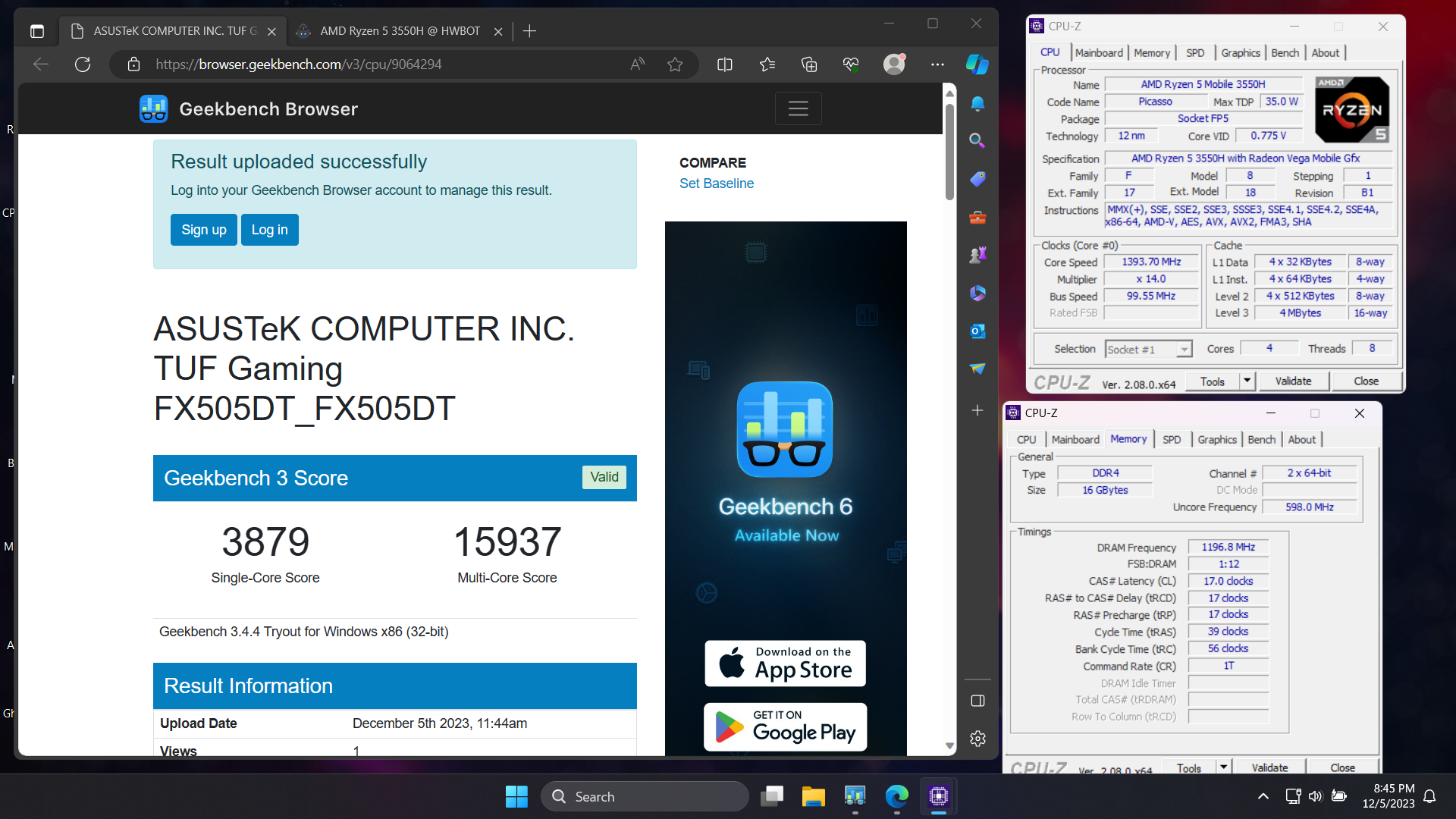1456x819 pixels.
Task: Open sidebar Tools briefcase icon
Action: (x=977, y=218)
